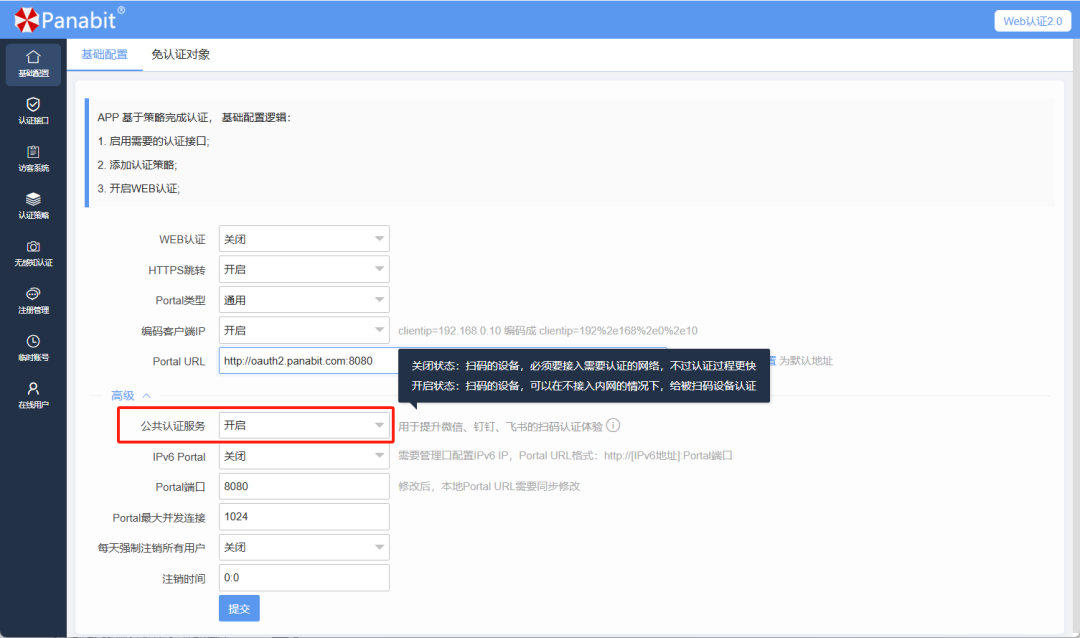Click the clientip=192.168.0.10 encoding hint text

548,331
